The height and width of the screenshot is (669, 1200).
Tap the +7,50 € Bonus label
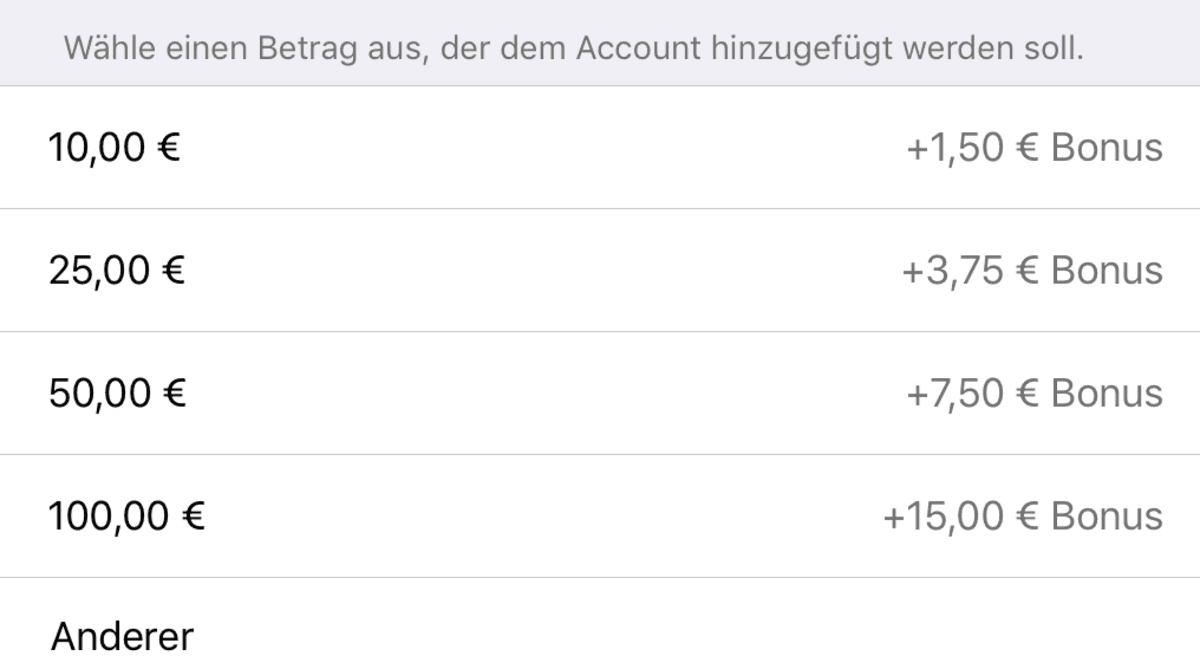(x=1034, y=394)
